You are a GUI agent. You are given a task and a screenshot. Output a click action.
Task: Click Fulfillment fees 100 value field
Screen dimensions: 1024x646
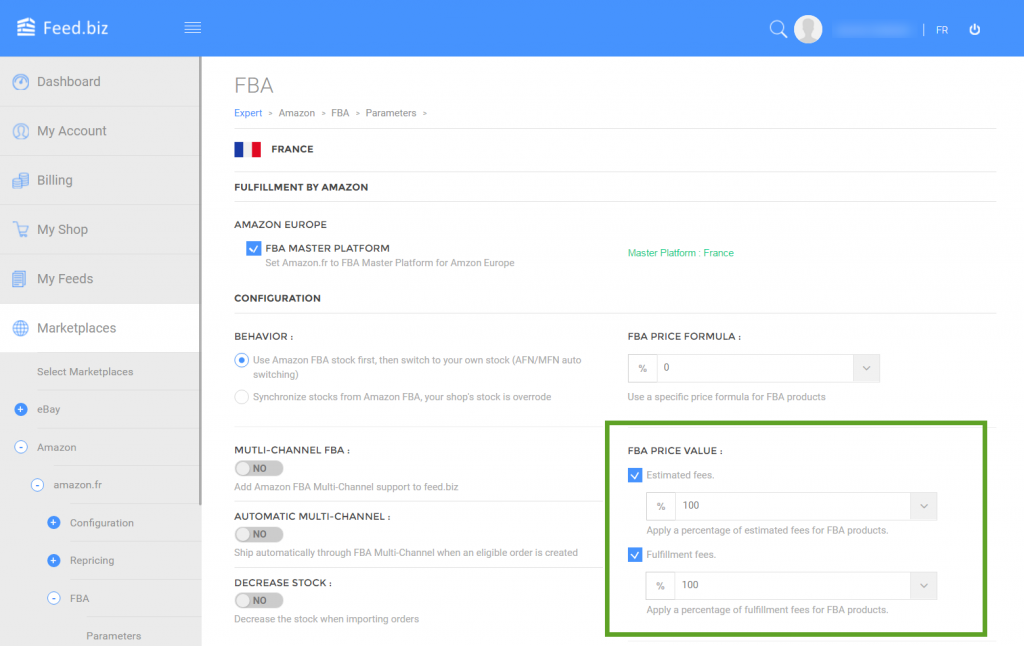[792, 586]
